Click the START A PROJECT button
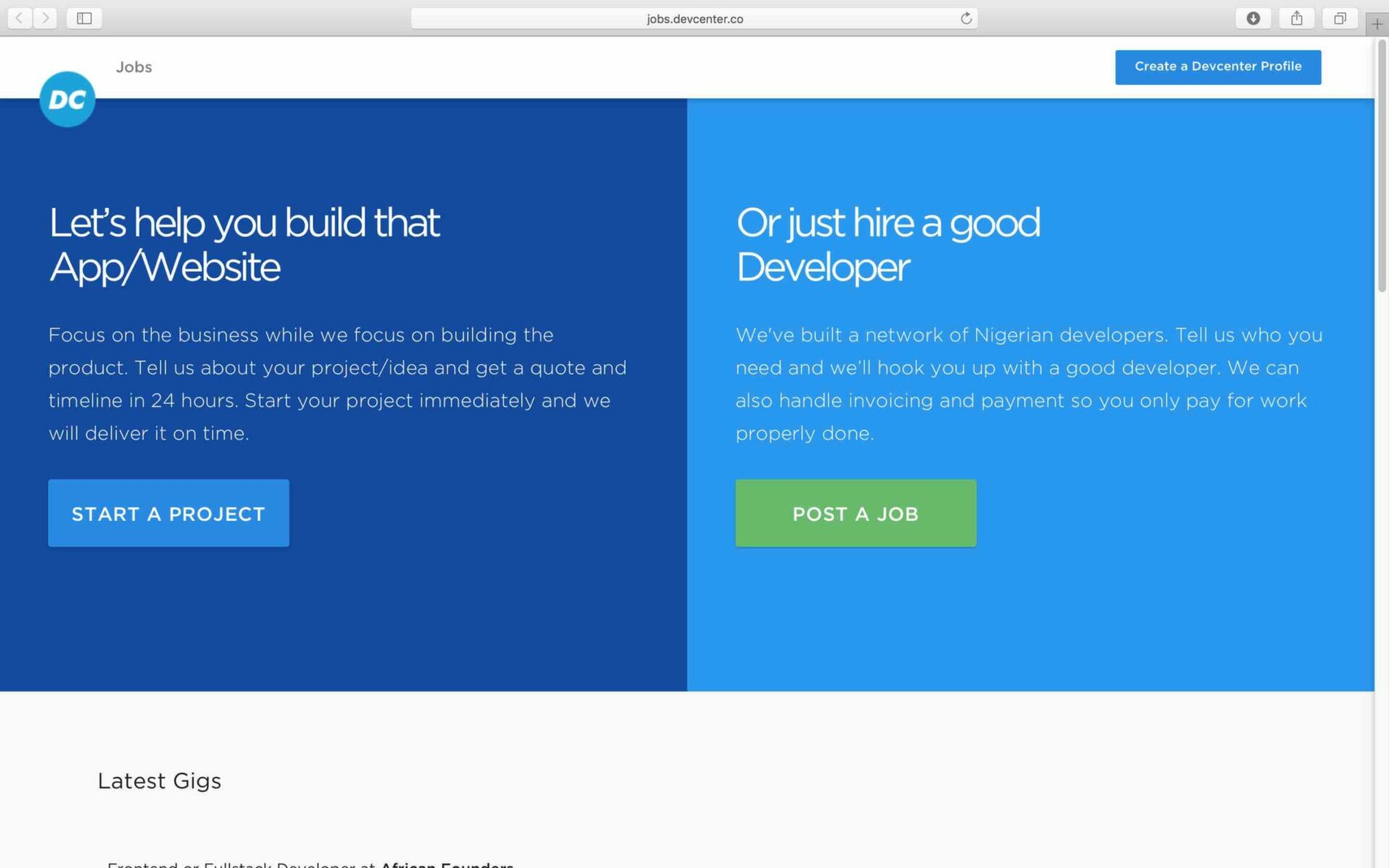Image resolution: width=1389 pixels, height=868 pixels. (x=169, y=514)
